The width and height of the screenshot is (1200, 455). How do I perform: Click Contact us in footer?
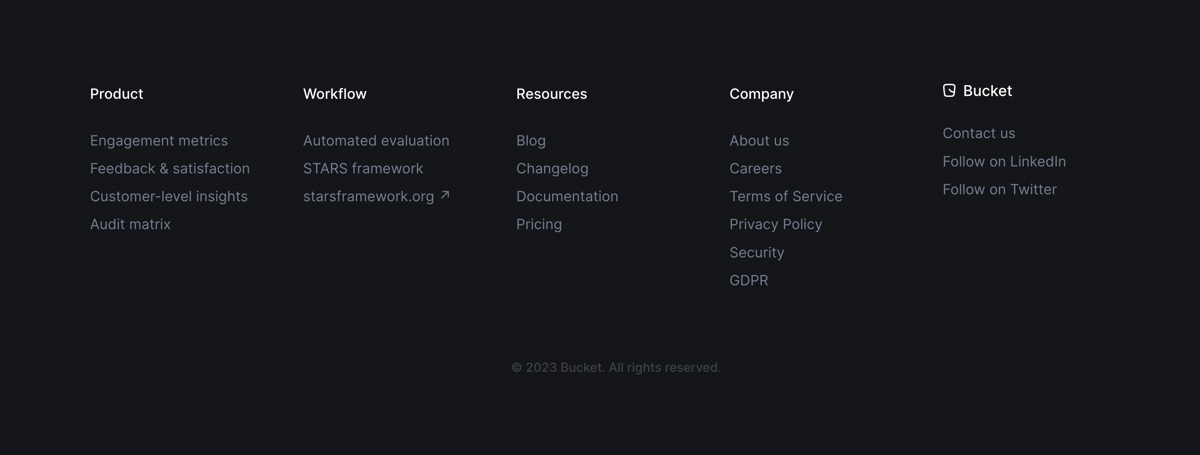[979, 134]
